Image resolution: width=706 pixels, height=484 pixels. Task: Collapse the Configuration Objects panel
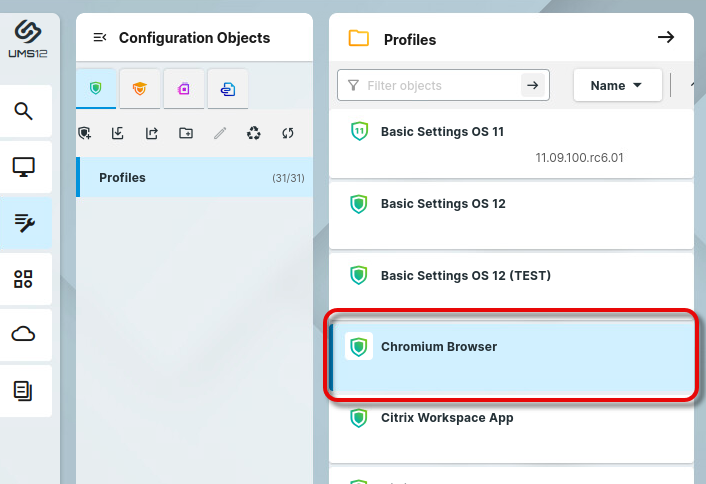[x=100, y=38]
